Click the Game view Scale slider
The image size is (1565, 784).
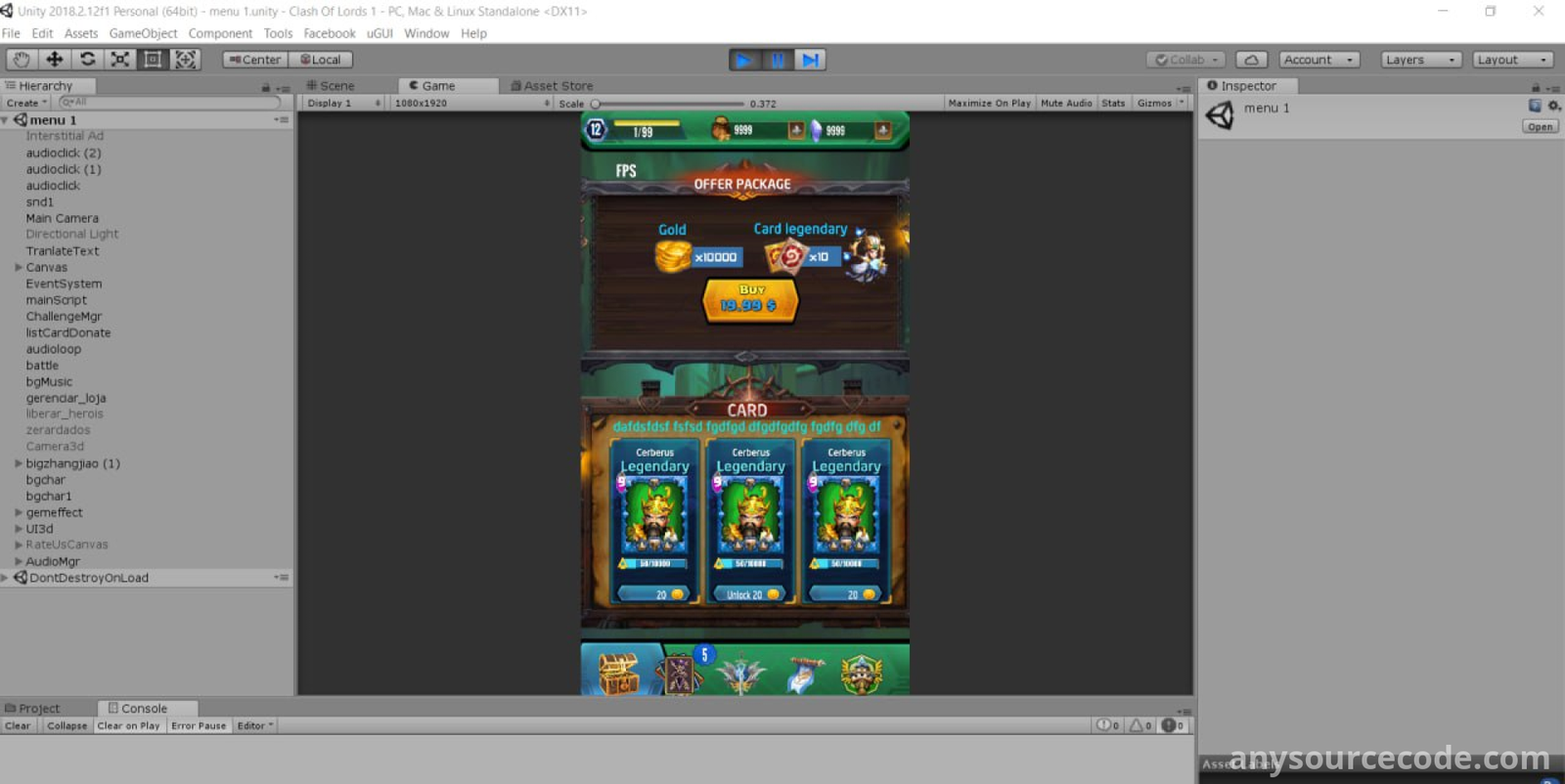pyautogui.click(x=669, y=104)
